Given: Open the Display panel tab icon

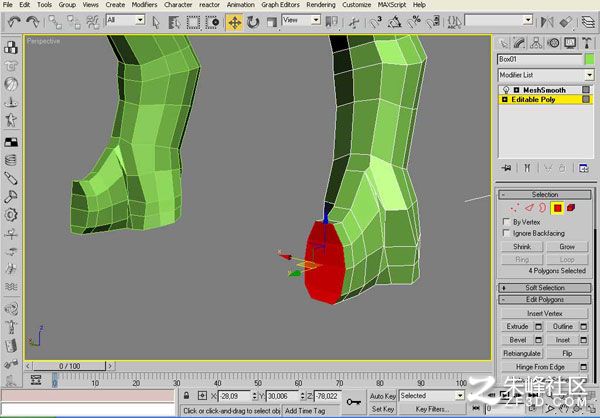Looking at the screenshot, I should tap(570, 43).
